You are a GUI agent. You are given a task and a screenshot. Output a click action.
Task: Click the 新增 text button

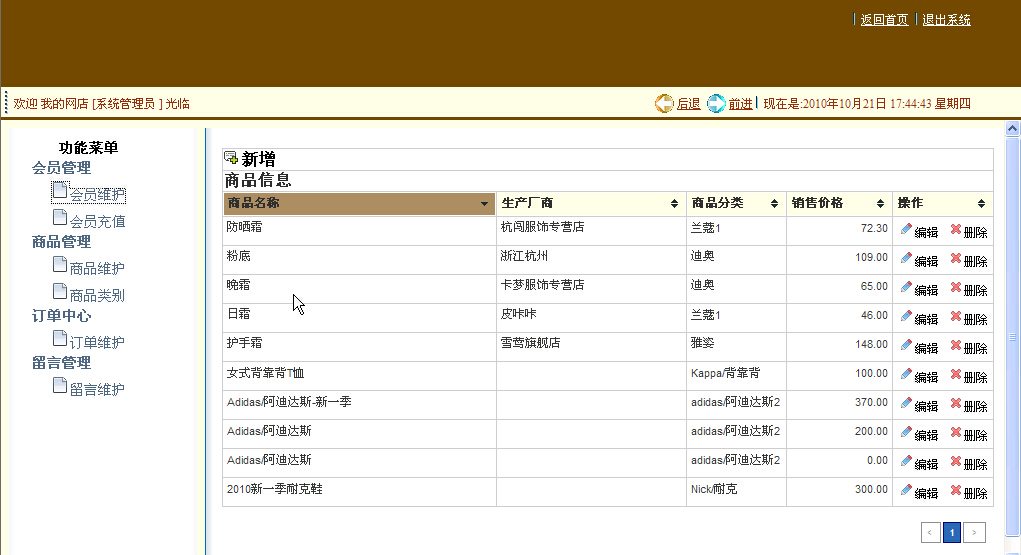(259, 159)
